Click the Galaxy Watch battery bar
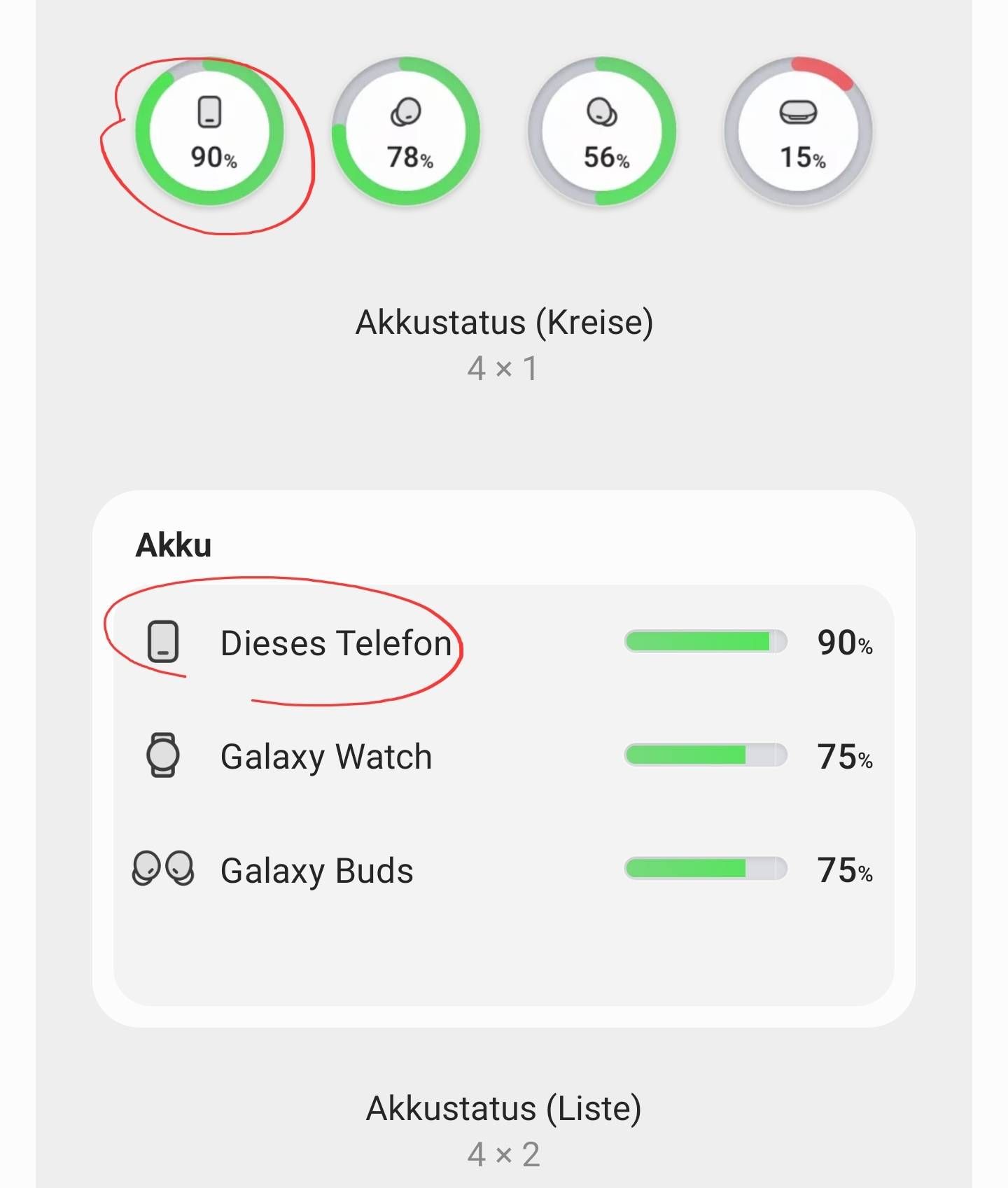 point(706,755)
